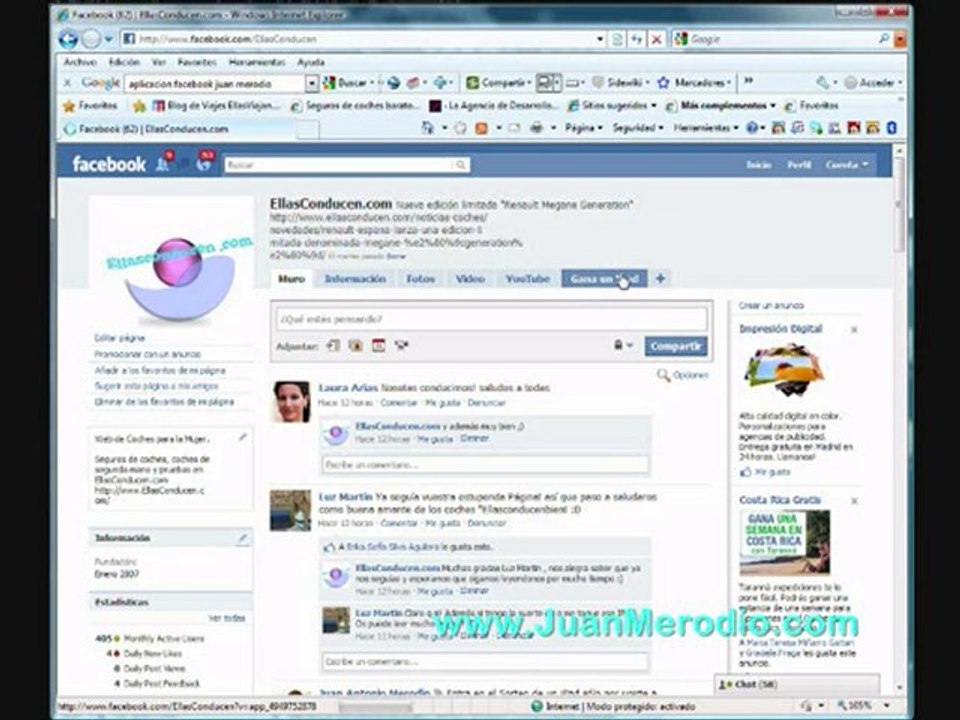960x720 pixels.
Task: Click comment box under Laura Arias post
Action: (485, 465)
